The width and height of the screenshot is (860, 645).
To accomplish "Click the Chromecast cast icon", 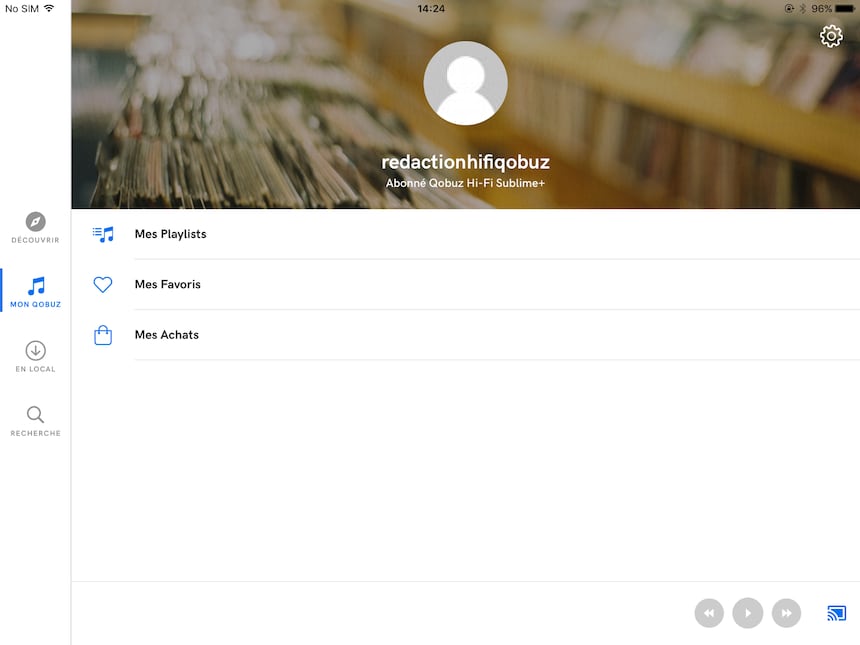I will tap(836, 613).
